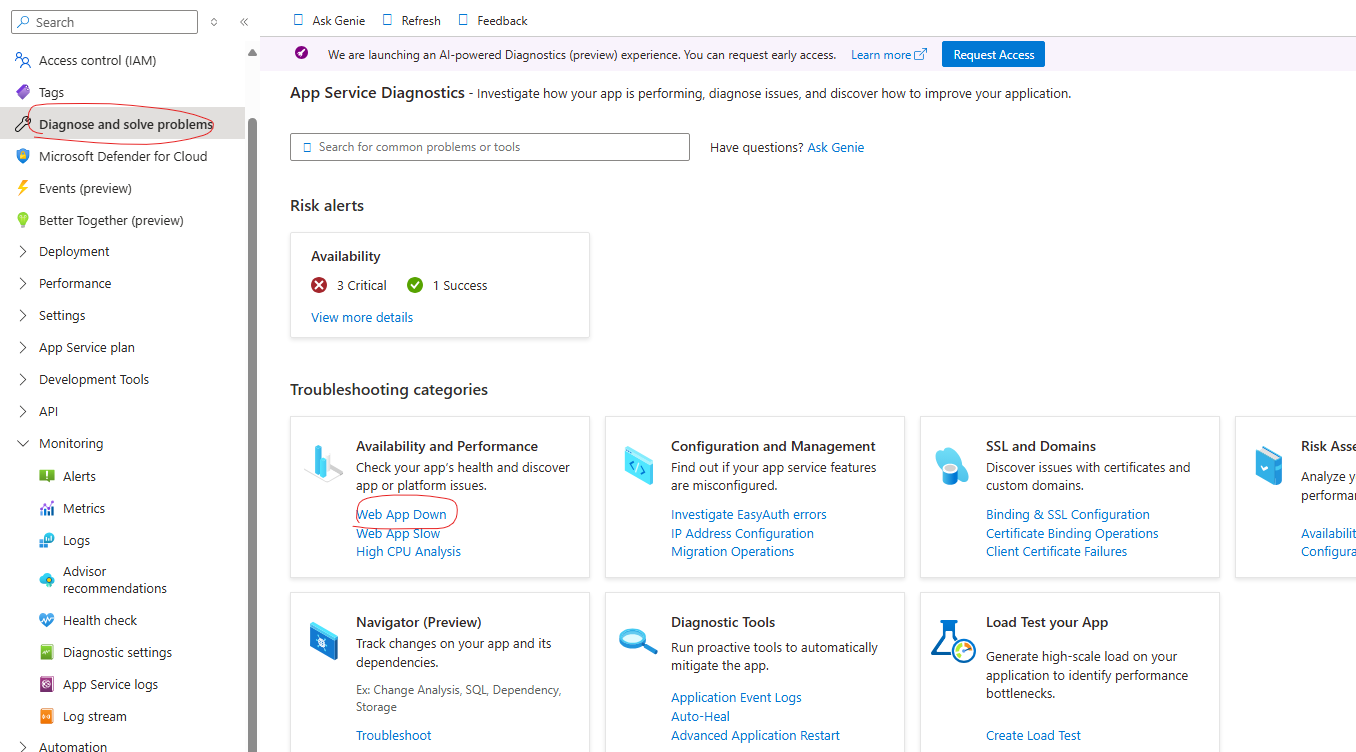Click the sidebar vertical scrollbar
This screenshot has width=1356, height=752.
tap(252, 434)
